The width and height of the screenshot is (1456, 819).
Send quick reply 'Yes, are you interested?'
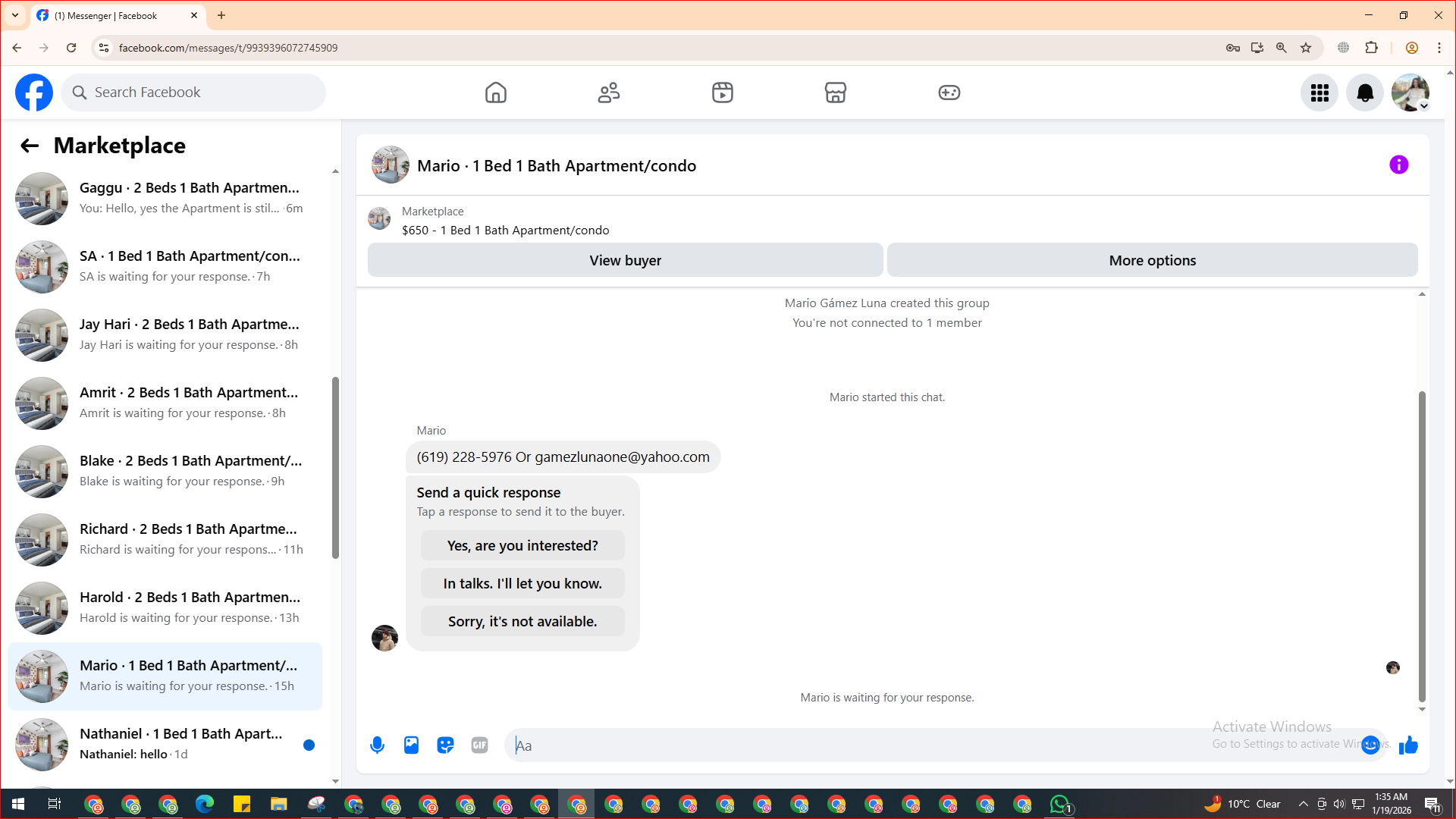[522, 545]
